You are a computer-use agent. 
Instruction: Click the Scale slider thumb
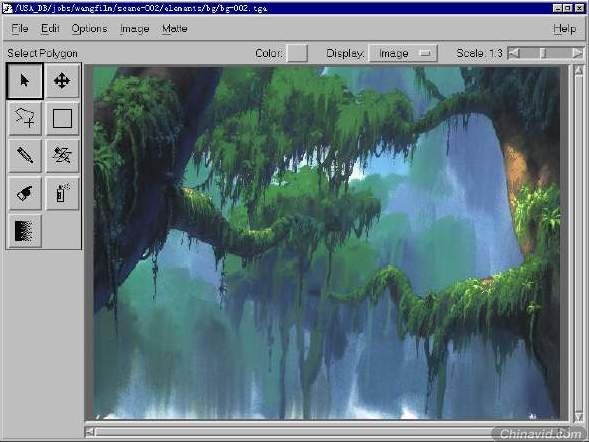pyautogui.click(x=542, y=53)
